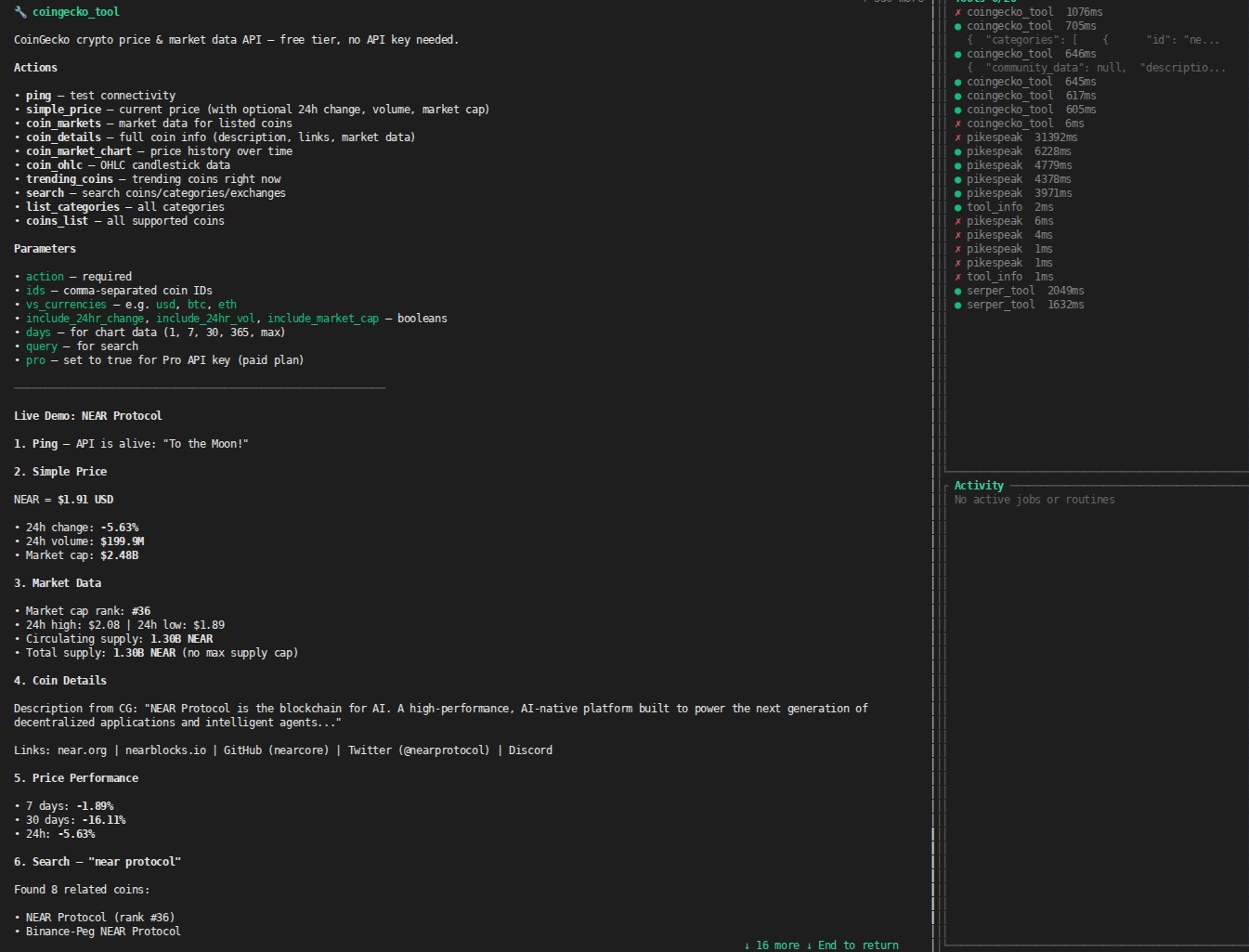
Task: Click the green dot beside serper_tool 1632ms
Action: point(957,305)
